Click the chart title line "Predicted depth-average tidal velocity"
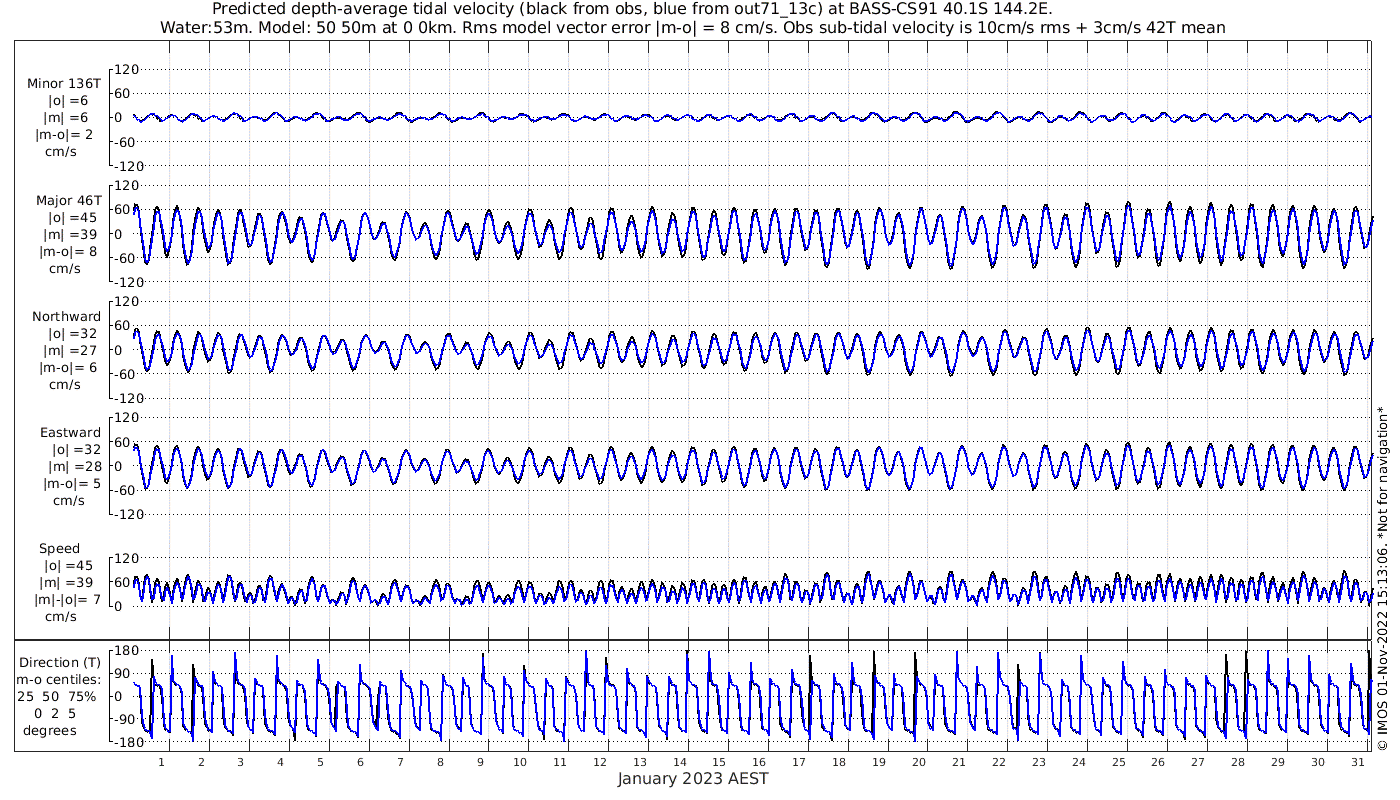The height and width of the screenshot is (800, 1400). coord(632,9)
